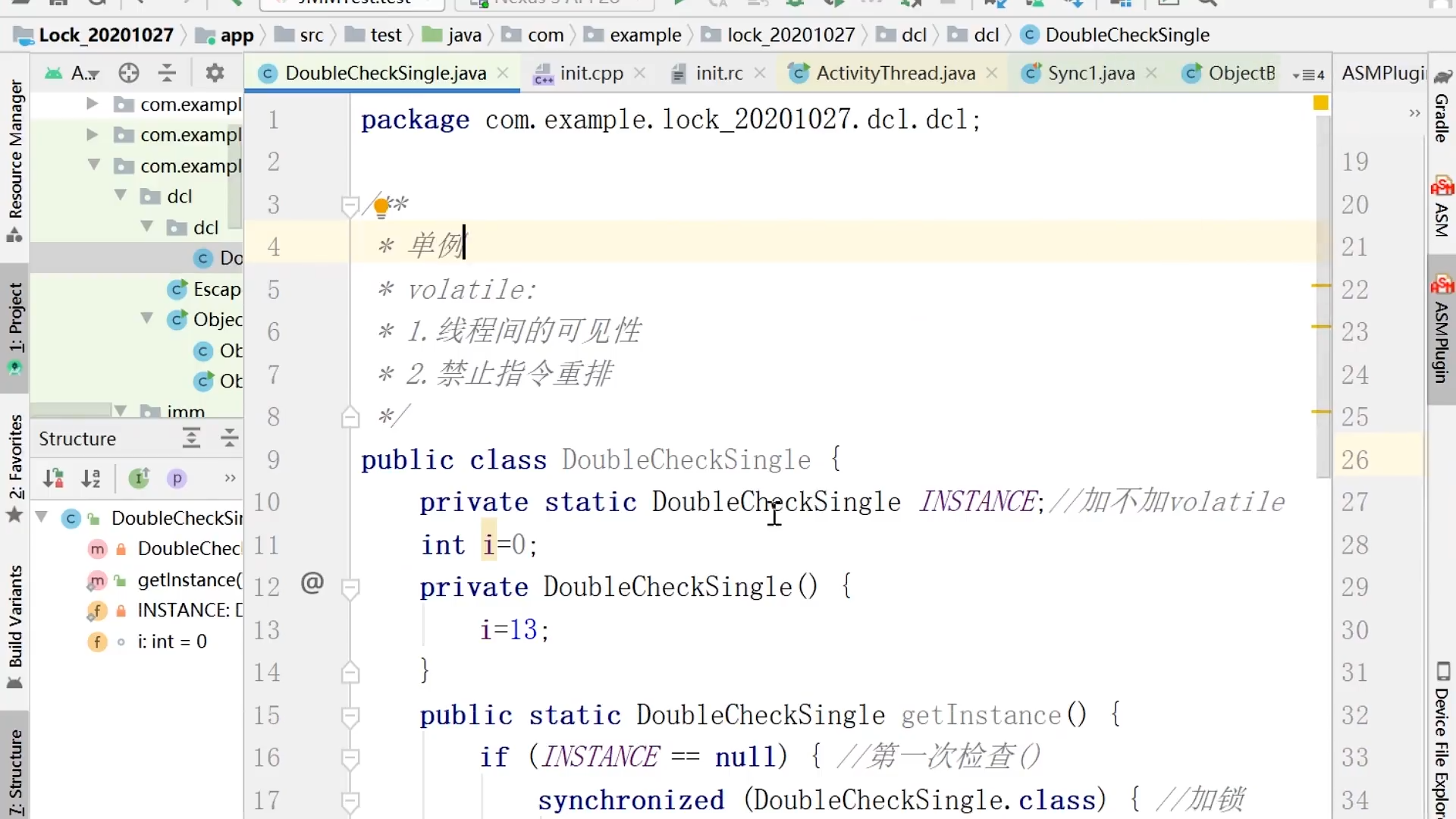Viewport: 1456px width, 819px height.
Task: Expand all in Structure panel header
Action: tap(191, 438)
